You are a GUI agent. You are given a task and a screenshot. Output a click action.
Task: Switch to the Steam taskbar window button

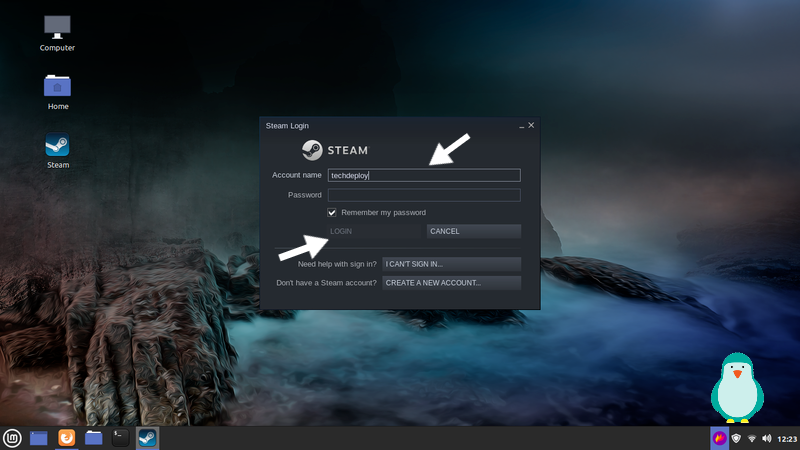coord(147,438)
